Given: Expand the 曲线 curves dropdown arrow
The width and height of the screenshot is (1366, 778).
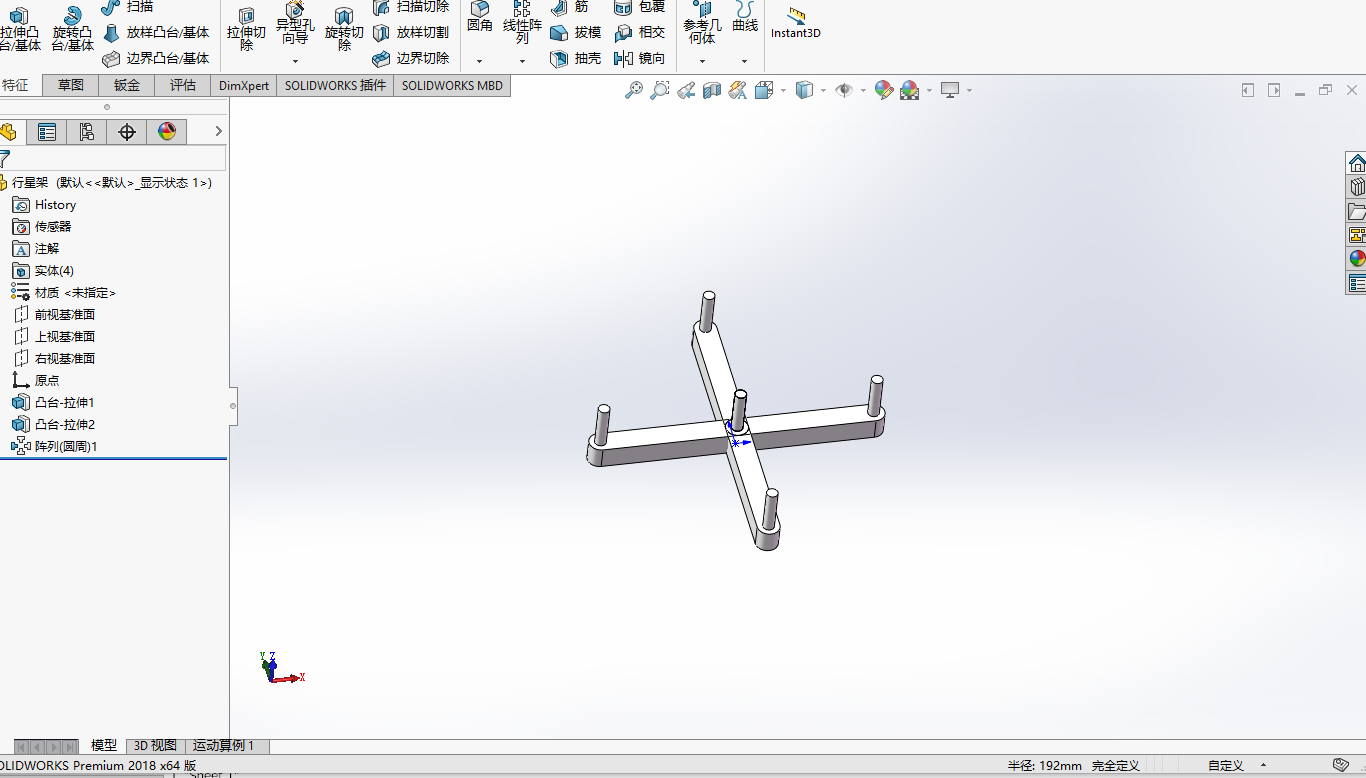Looking at the screenshot, I should click(x=744, y=61).
